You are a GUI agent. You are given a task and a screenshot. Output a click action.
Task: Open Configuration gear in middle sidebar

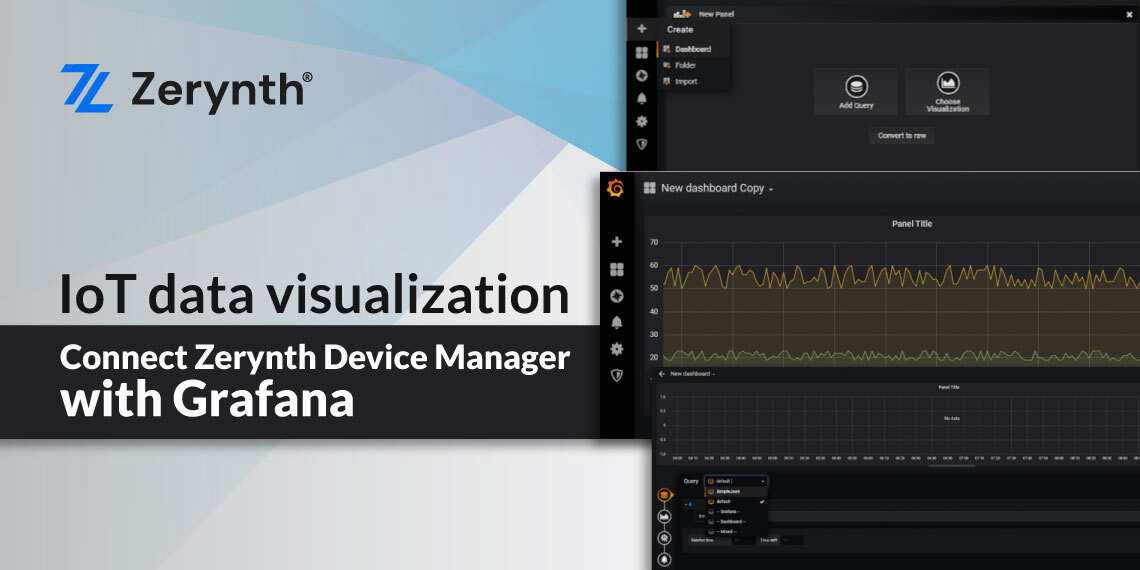click(617, 349)
